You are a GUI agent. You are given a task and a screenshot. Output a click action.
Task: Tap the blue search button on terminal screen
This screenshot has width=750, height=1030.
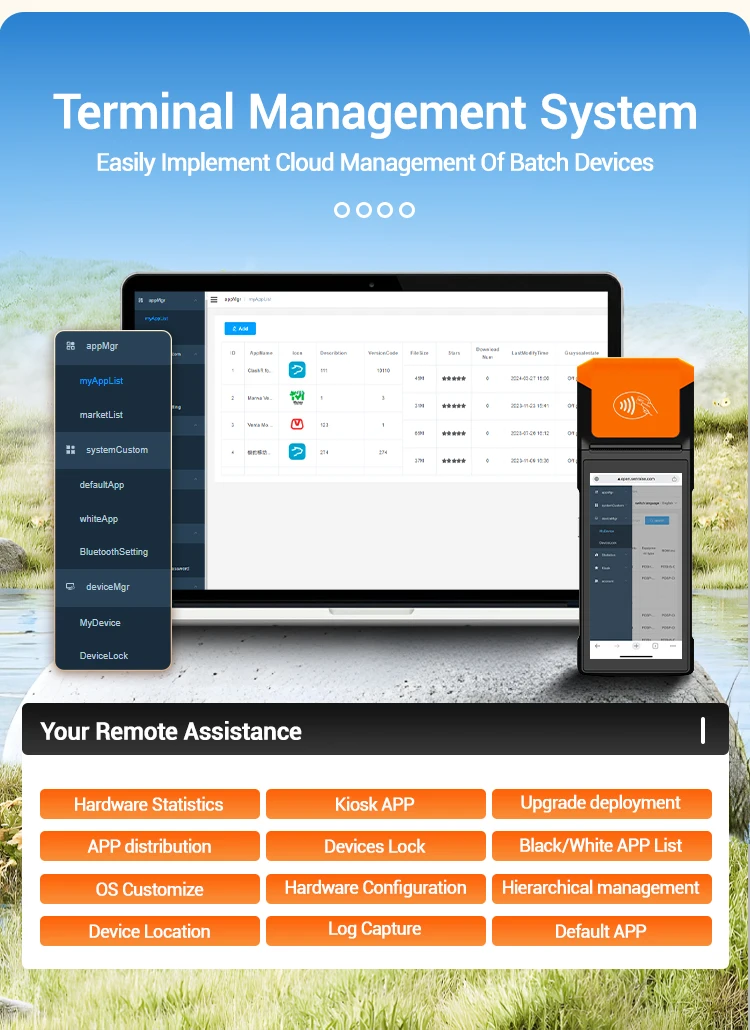657,520
